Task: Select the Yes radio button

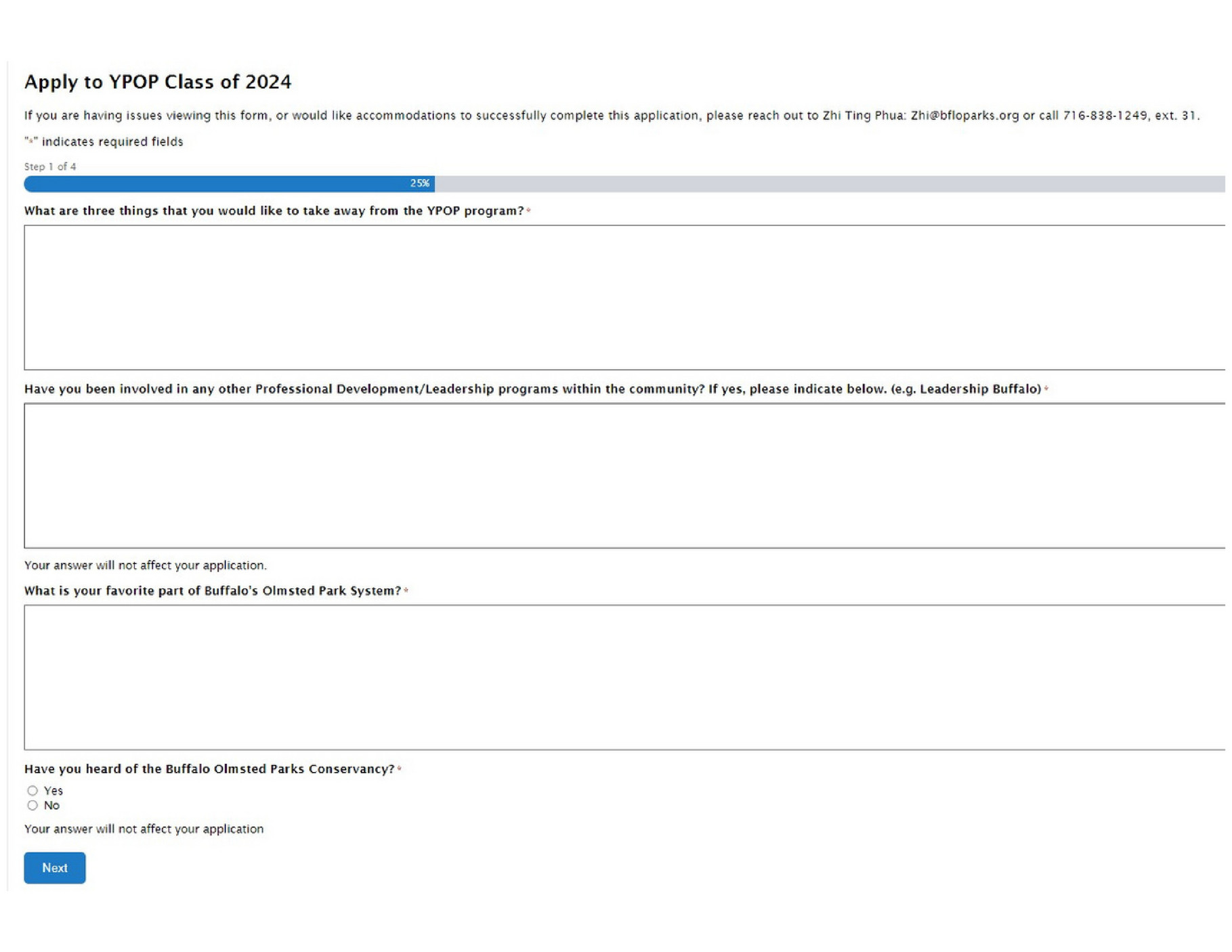Action: (x=33, y=790)
